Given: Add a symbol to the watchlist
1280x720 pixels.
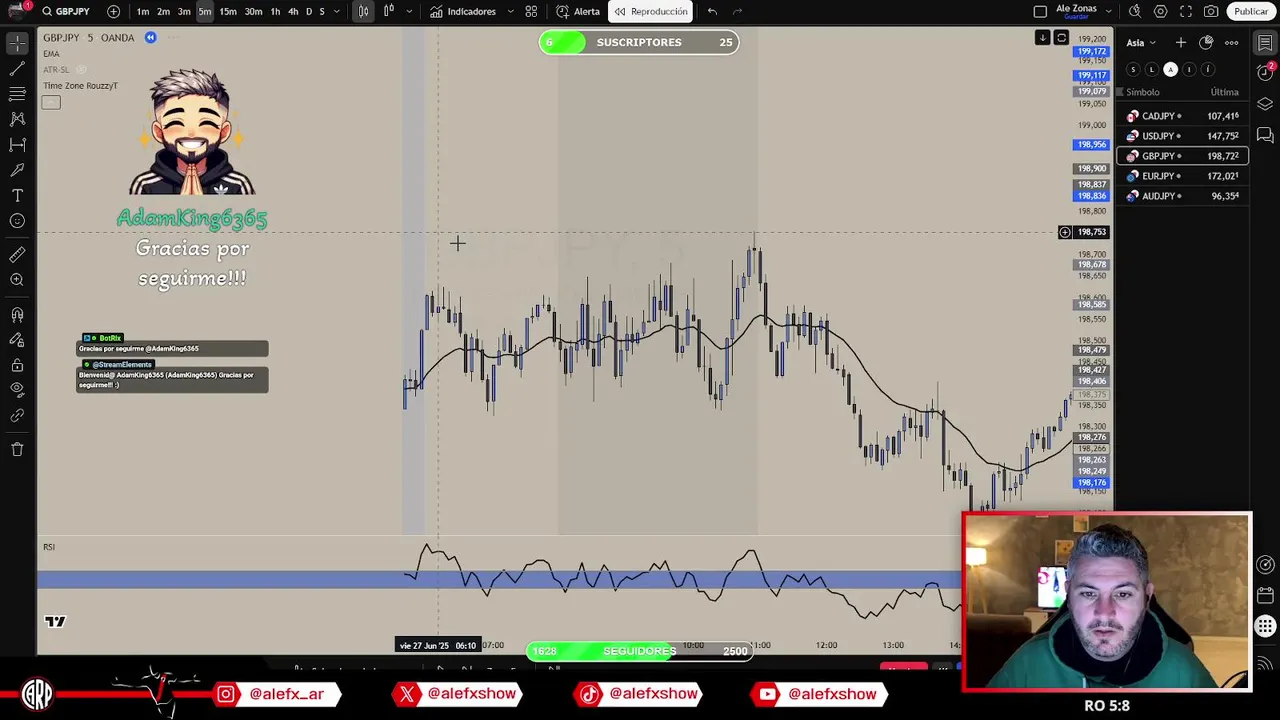Looking at the screenshot, I should (x=1181, y=43).
